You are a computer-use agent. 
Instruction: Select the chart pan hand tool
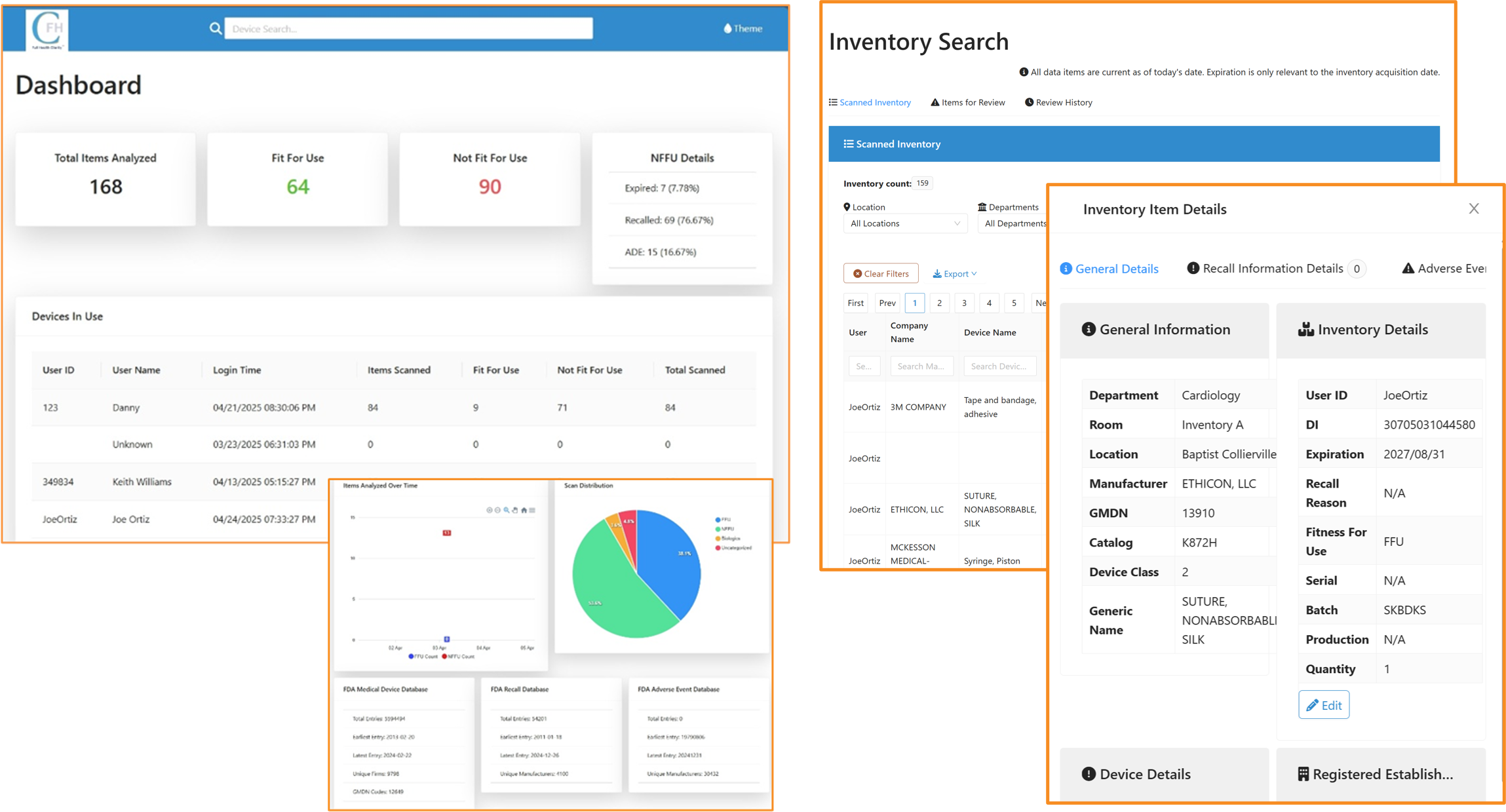pos(515,510)
